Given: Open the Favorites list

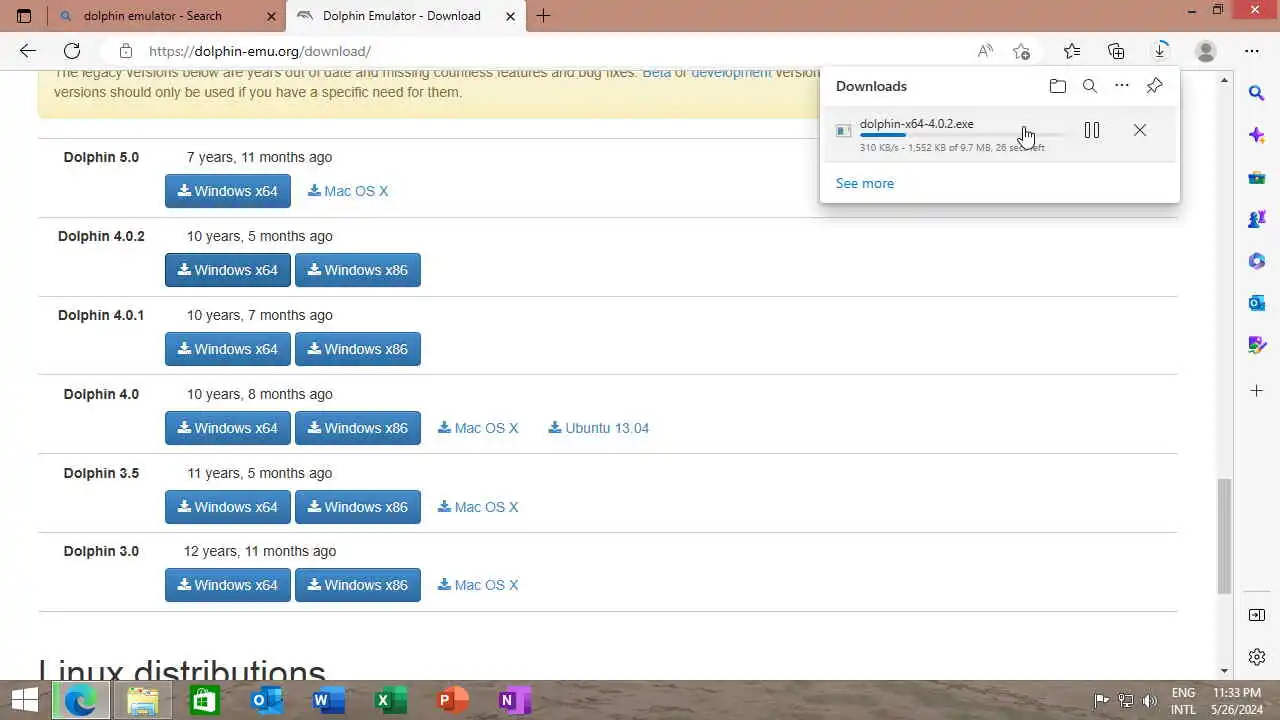Looking at the screenshot, I should [1072, 51].
